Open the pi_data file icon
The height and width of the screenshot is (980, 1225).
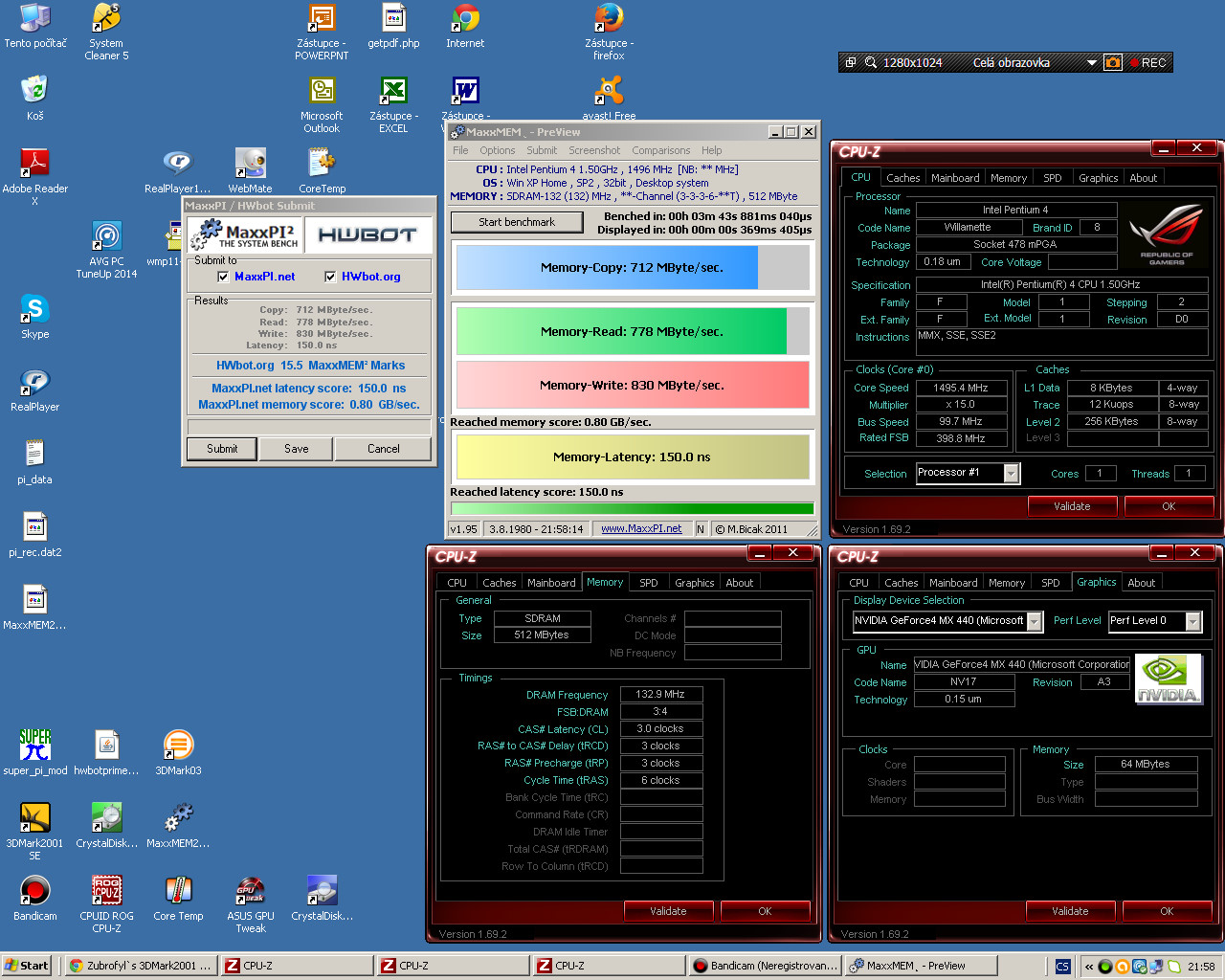[35, 455]
